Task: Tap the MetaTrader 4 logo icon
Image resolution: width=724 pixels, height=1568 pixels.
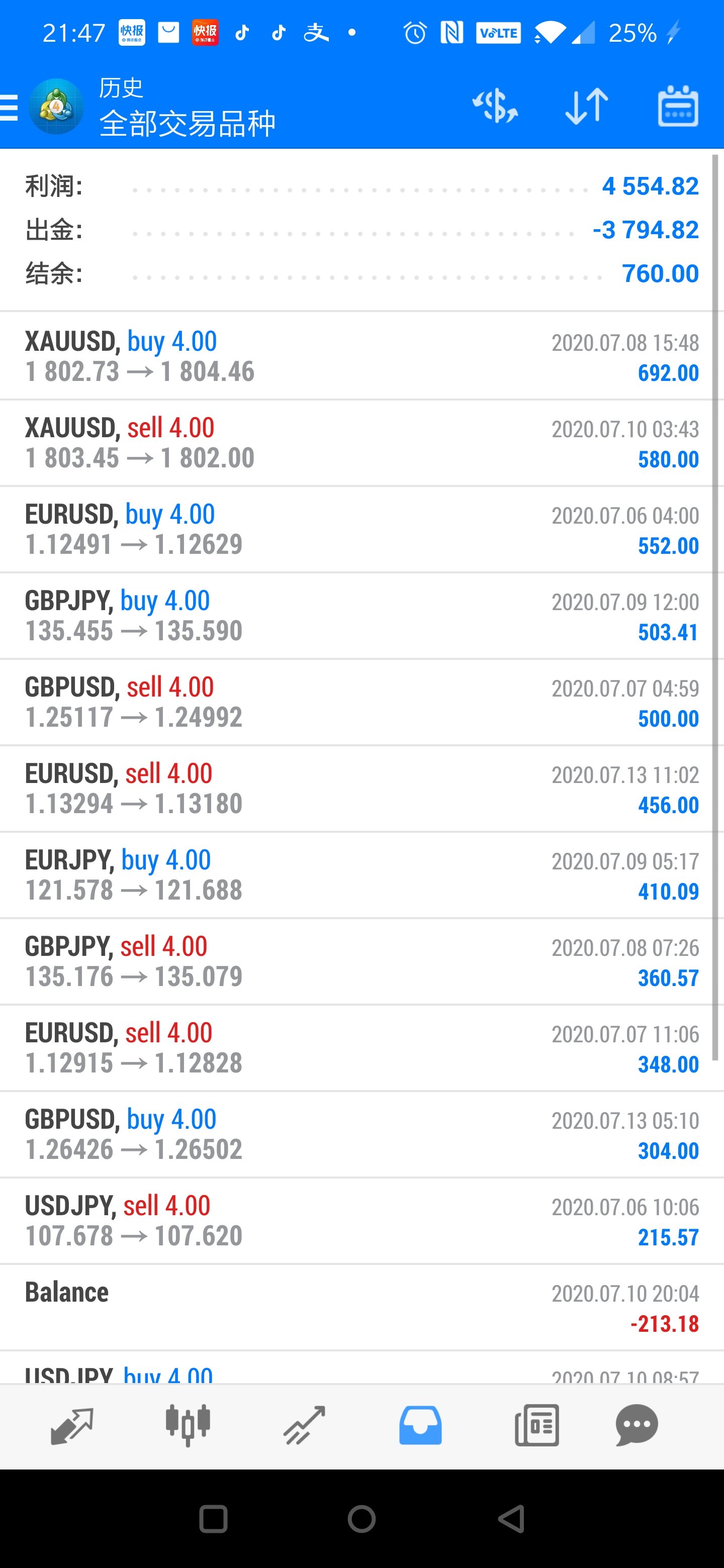Action: (x=56, y=107)
